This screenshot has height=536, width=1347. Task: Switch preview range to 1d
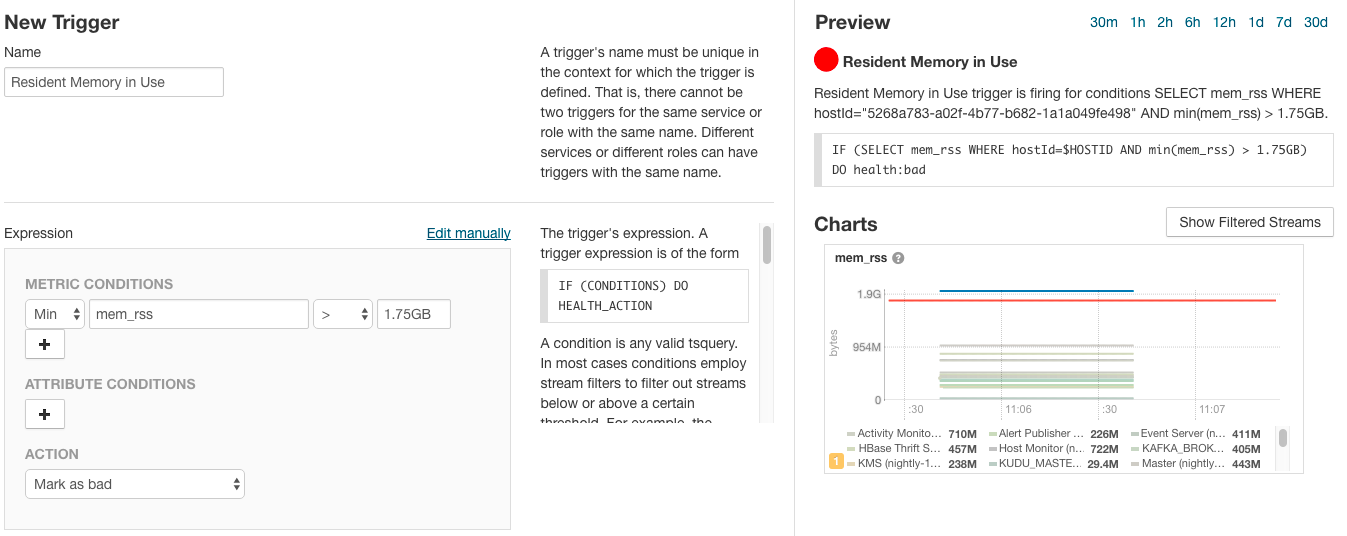1256,22
